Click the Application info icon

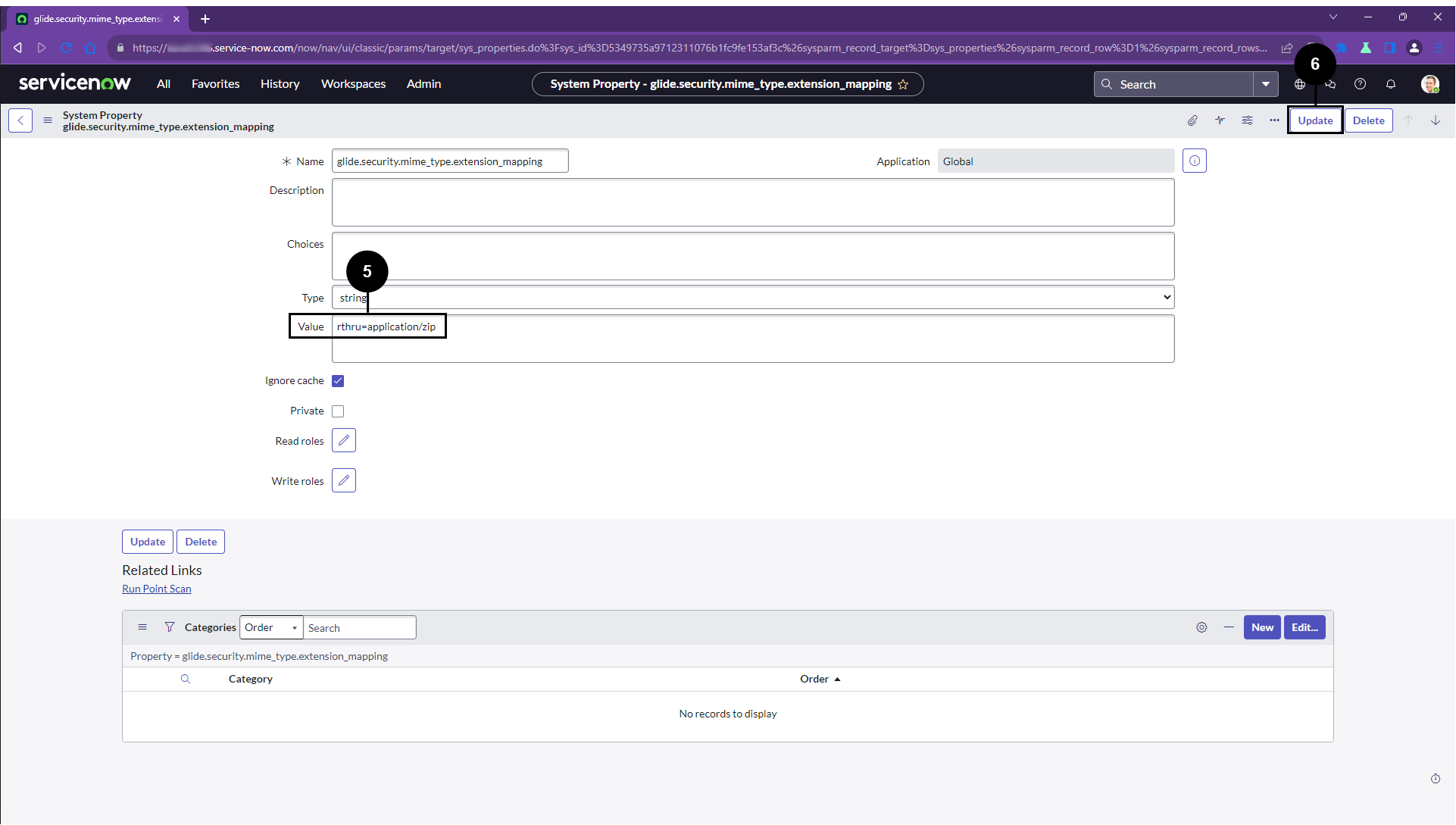(1194, 161)
